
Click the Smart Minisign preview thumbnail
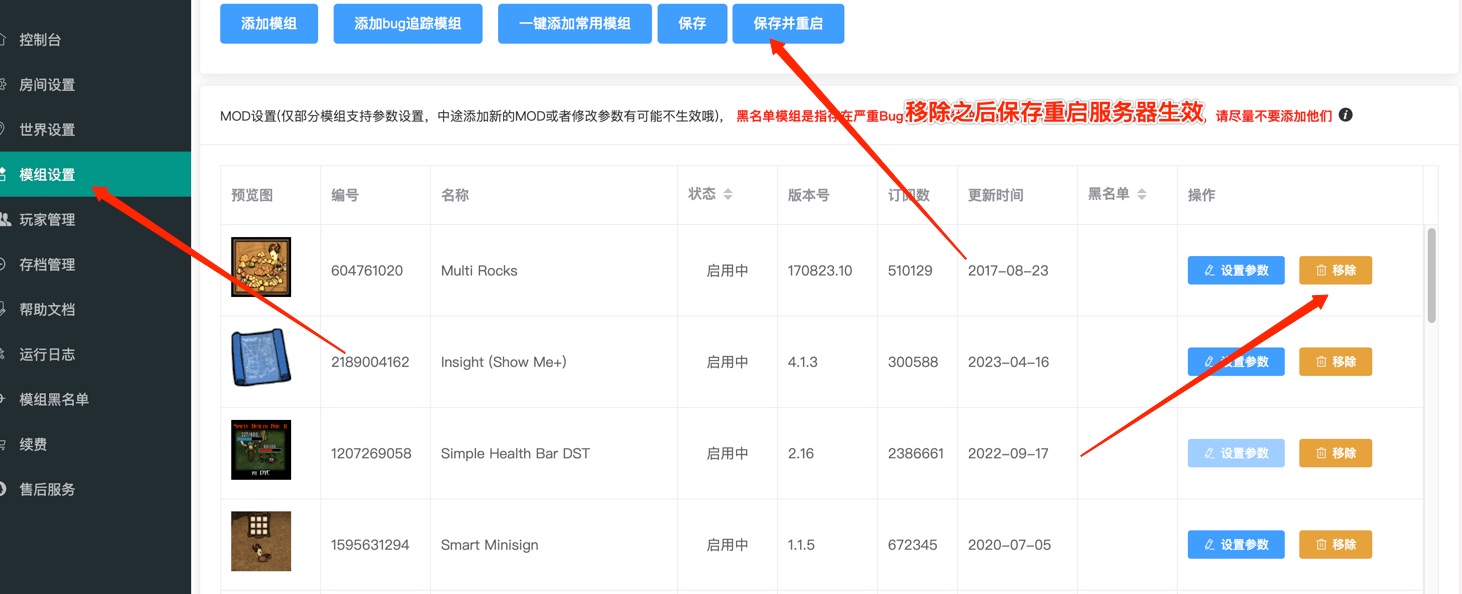click(x=261, y=541)
